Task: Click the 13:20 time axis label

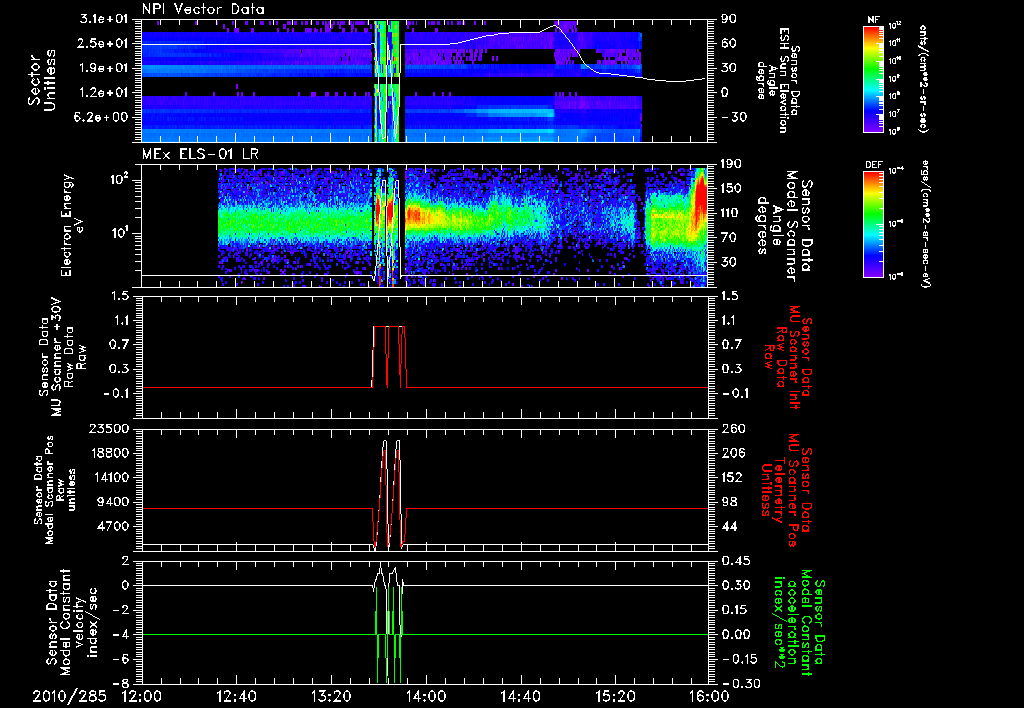Action: [331, 696]
